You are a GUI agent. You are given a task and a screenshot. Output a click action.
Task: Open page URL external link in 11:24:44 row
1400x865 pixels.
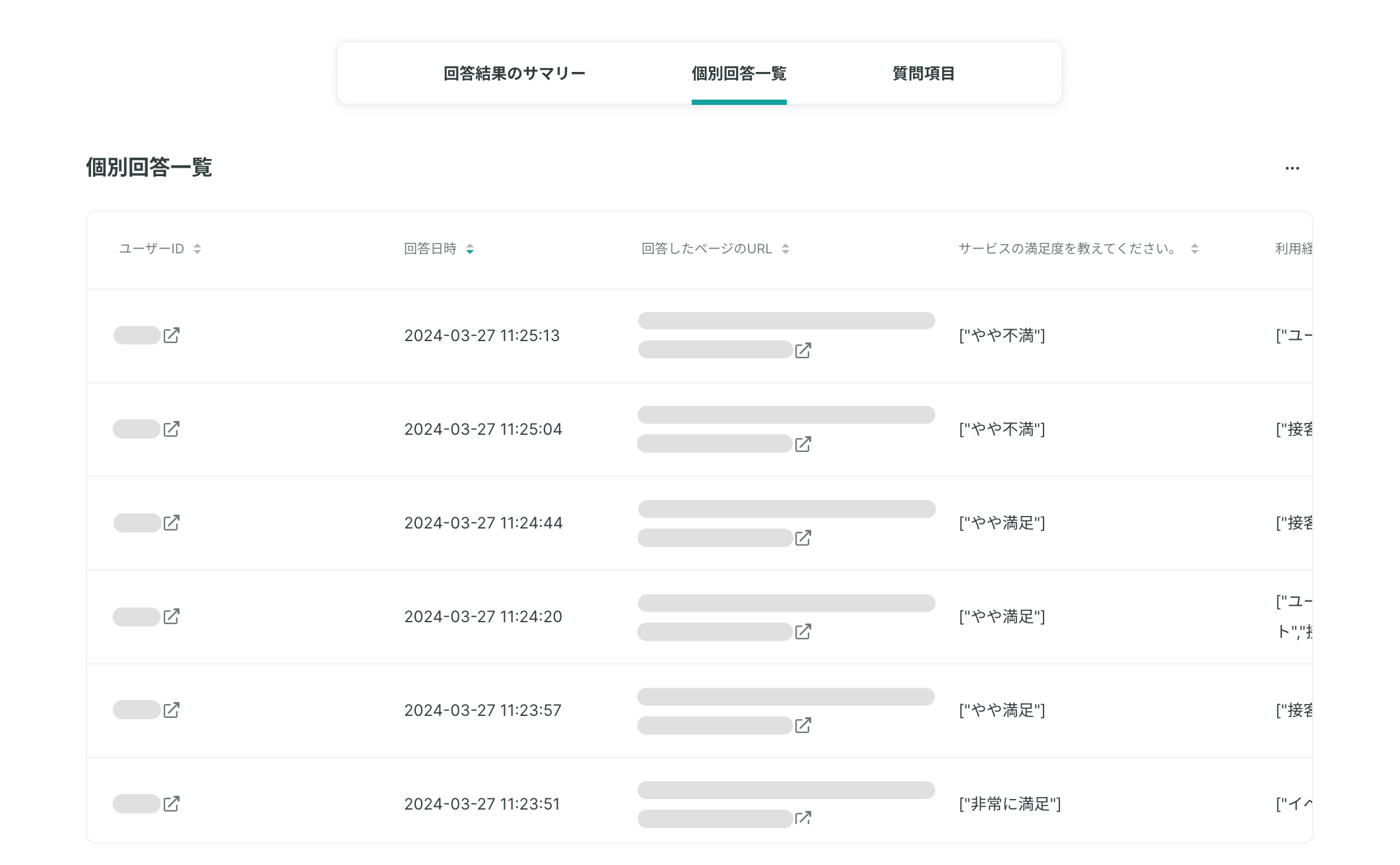pos(803,538)
